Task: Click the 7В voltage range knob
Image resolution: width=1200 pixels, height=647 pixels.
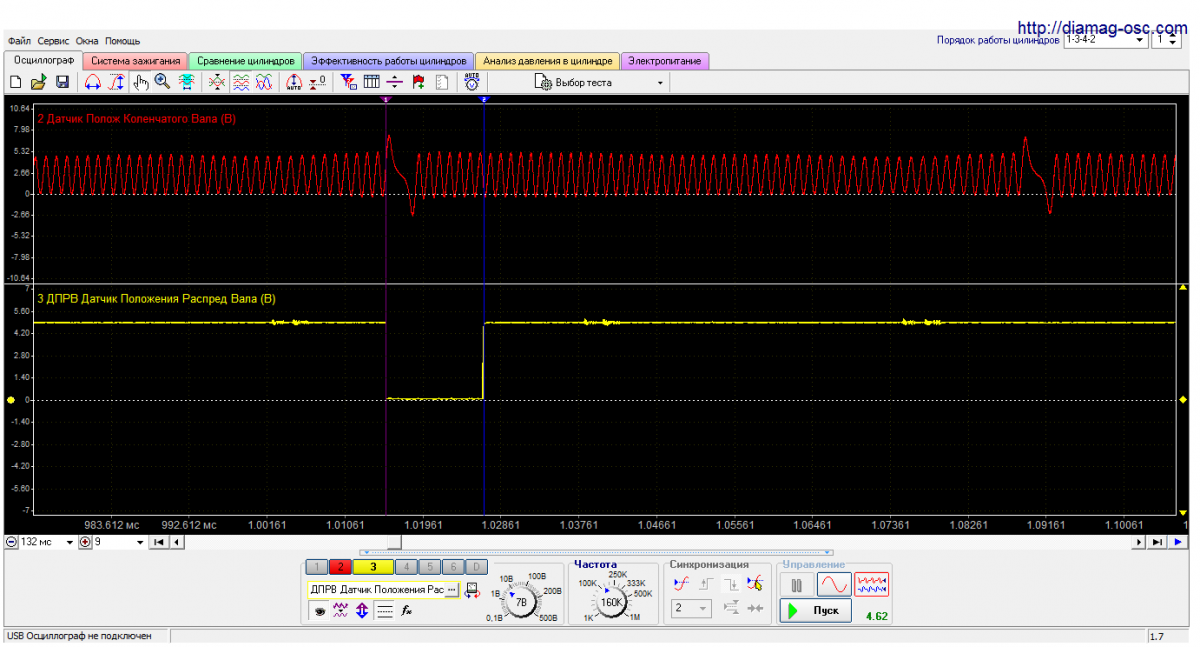Action: [521, 601]
